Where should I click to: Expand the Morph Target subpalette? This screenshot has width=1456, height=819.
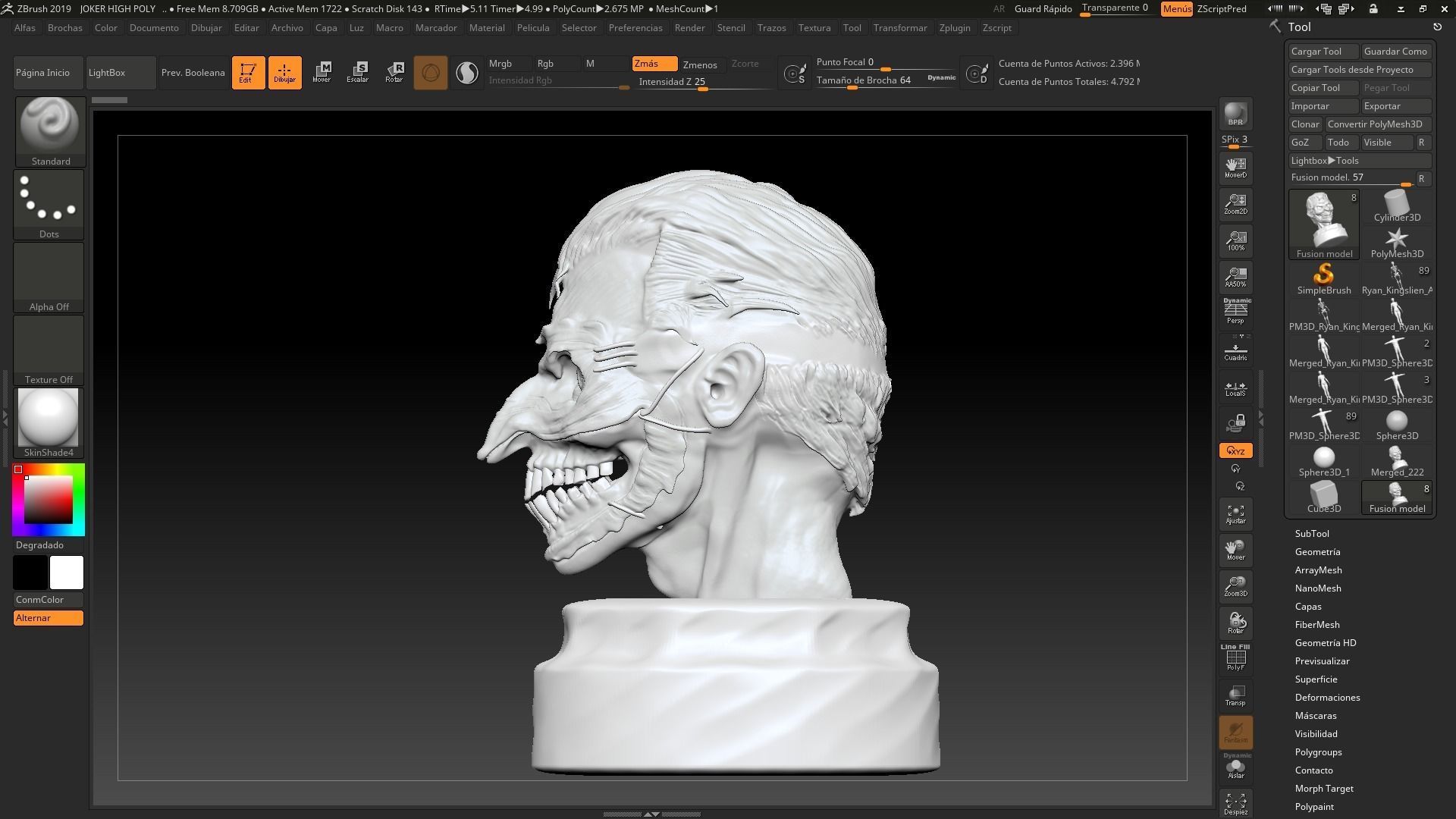(x=1324, y=789)
